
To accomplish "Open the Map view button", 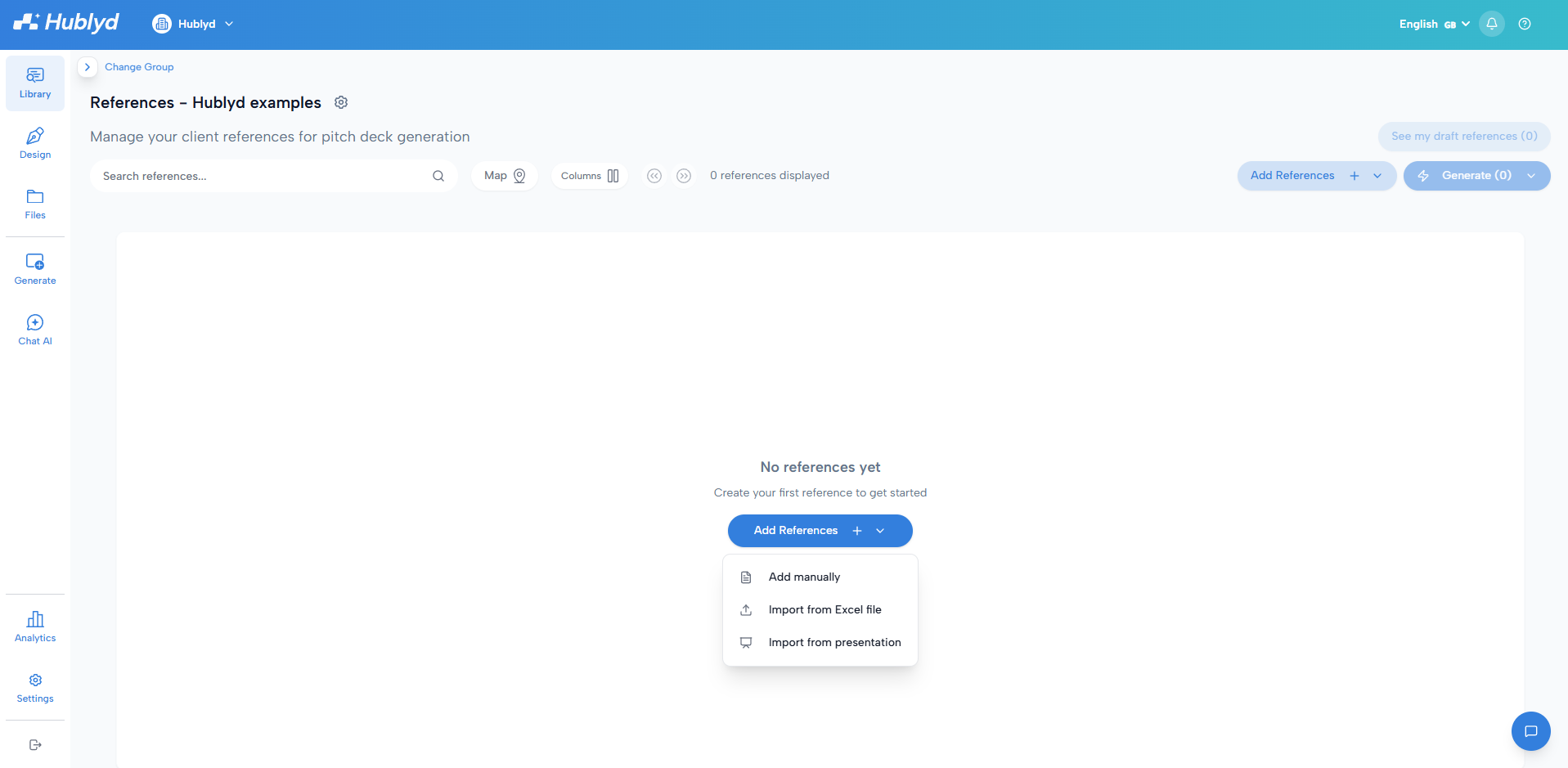I will click(x=505, y=176).
